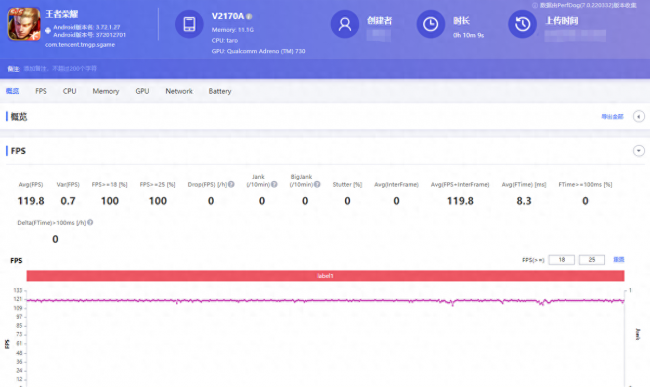Viewport: 650px width, 387px height.
Task: Click the device name V2170A
Action: tap(228, 16)
